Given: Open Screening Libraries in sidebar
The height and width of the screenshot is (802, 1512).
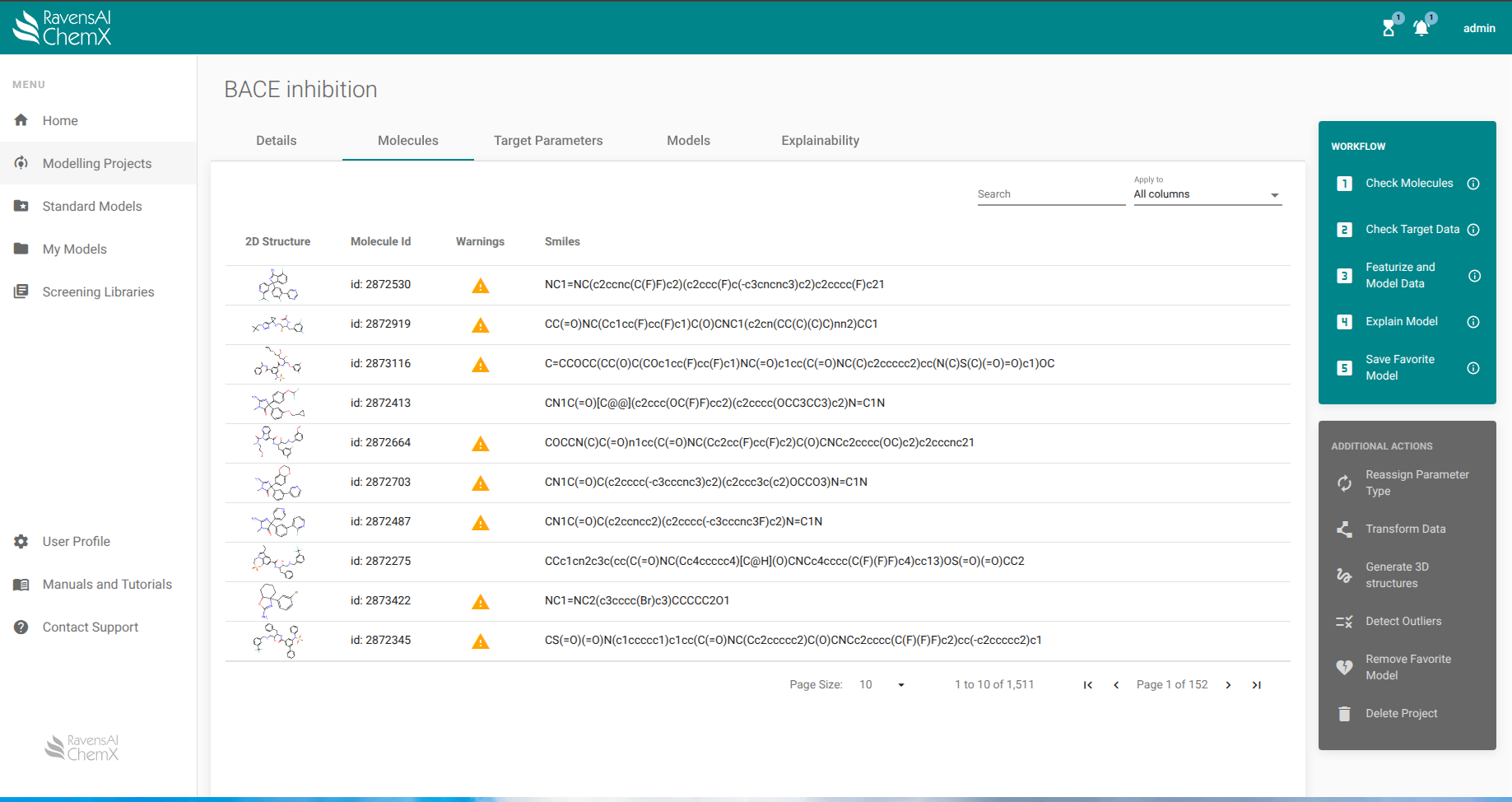Looking at the screenshot, I should tap(98, 292).
